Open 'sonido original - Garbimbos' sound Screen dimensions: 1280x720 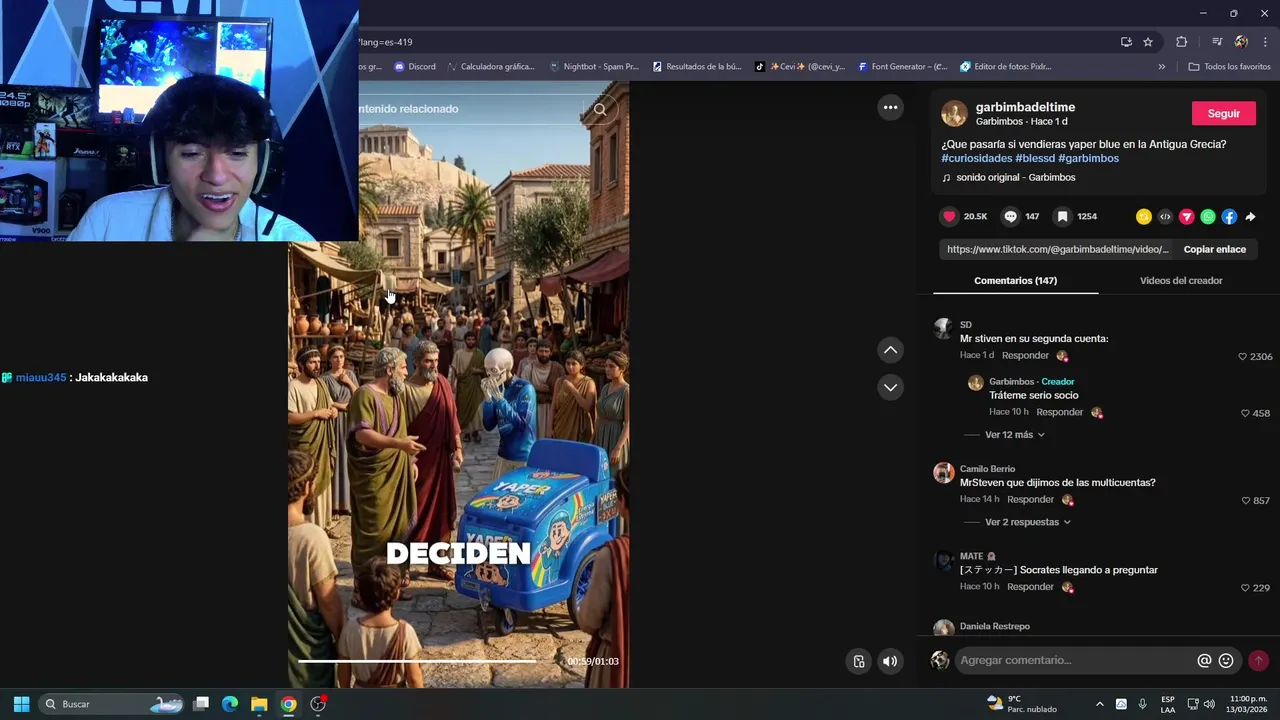[x=1015, y=177]
